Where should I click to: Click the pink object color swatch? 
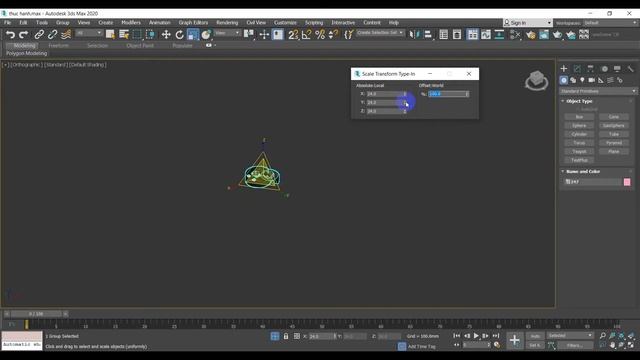tap(627, 182)
